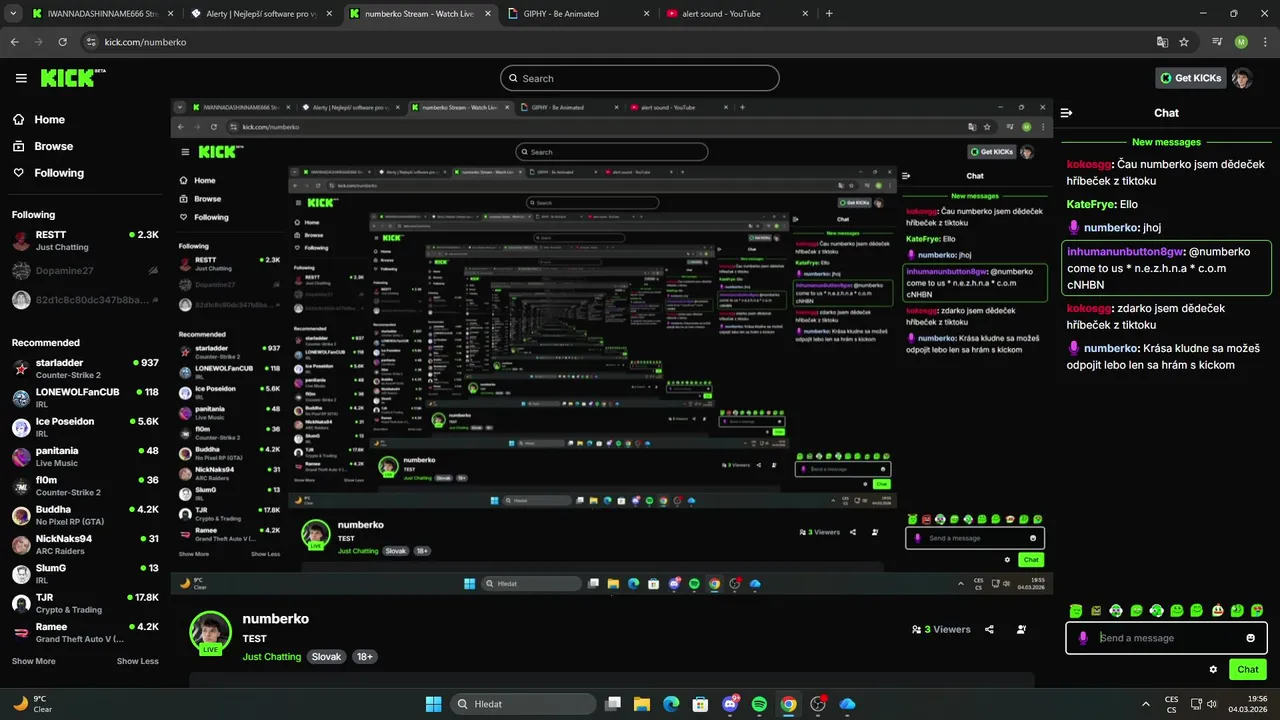The height and width of the screenshot is (720, 1280).
Task: Click the Windows Start button
Action: (x=433, y=704)
